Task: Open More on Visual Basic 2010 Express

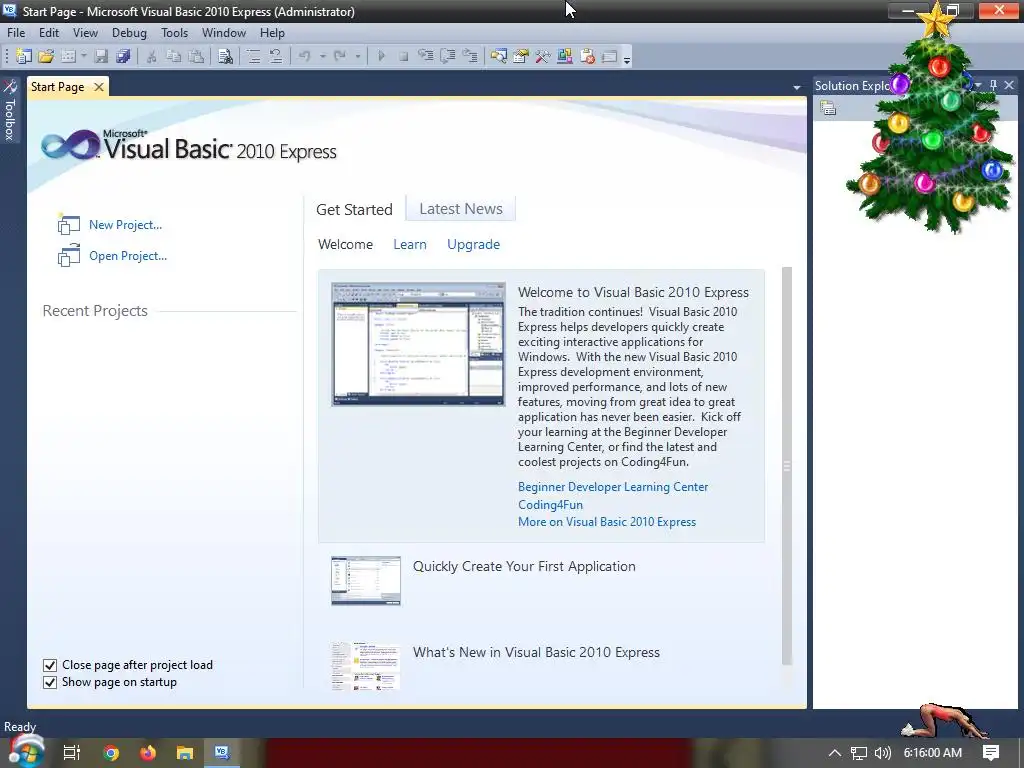Action: tap(607, 522)
